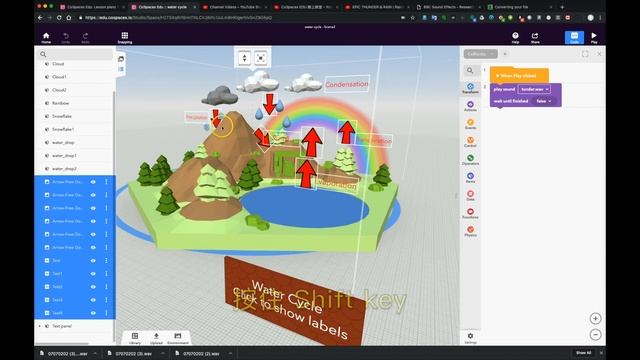Open the Environment panel
Screen dimensions: 640x360
[178, 338]
